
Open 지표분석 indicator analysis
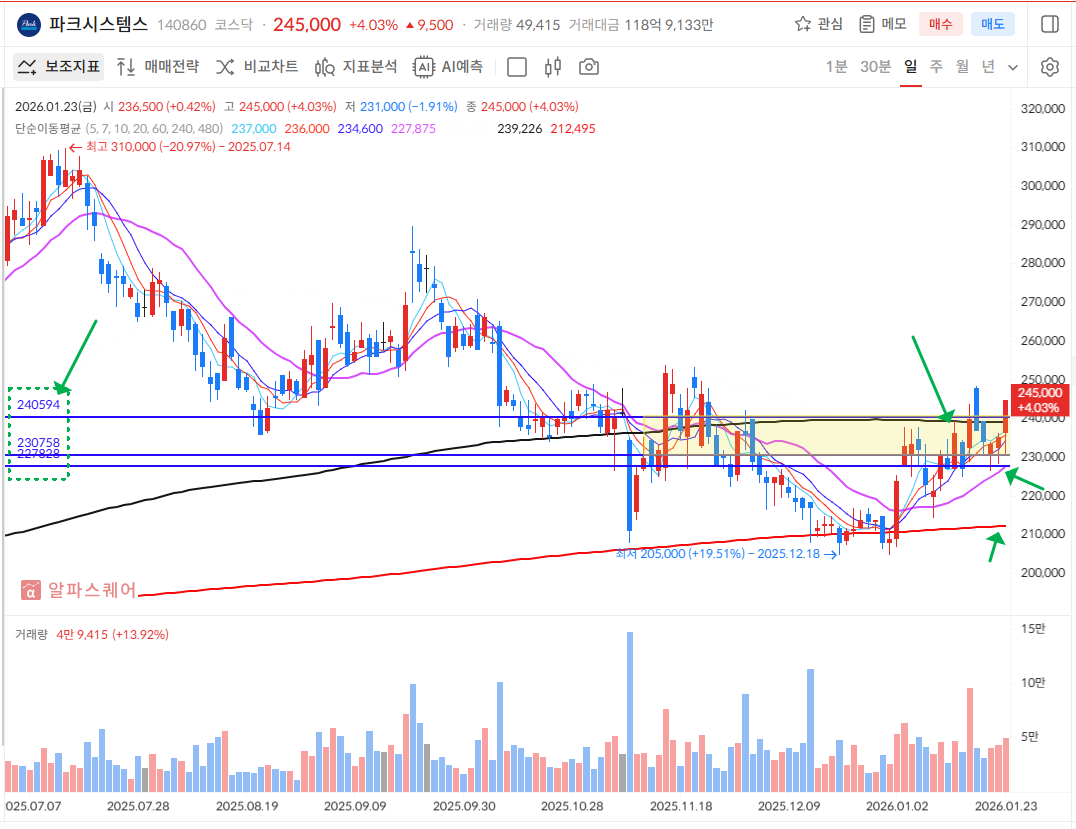[x=356, y=67]
